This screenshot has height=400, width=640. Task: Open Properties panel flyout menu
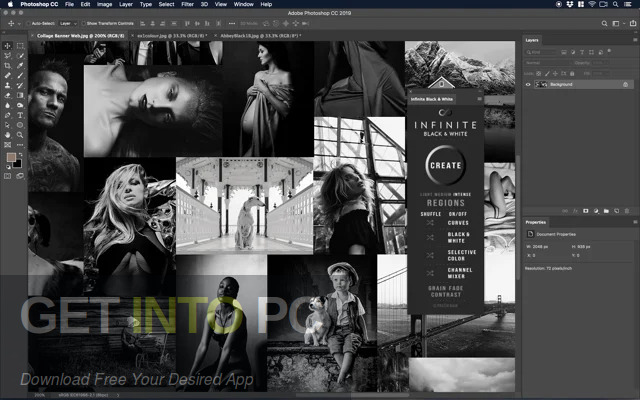click(635, 222)
